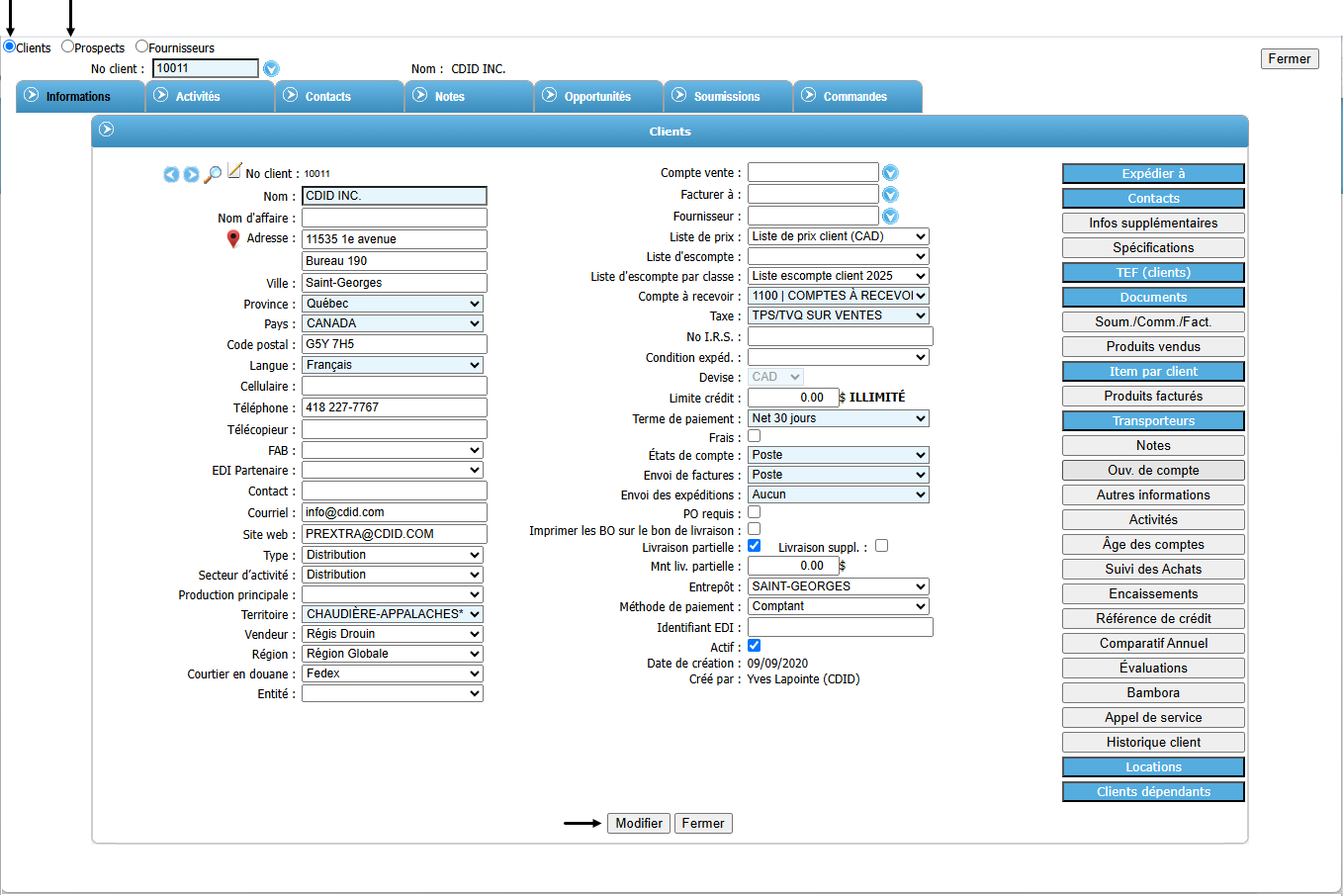Select the Prospects radio button
1343x896 pixels.
(x=68, y=46)
